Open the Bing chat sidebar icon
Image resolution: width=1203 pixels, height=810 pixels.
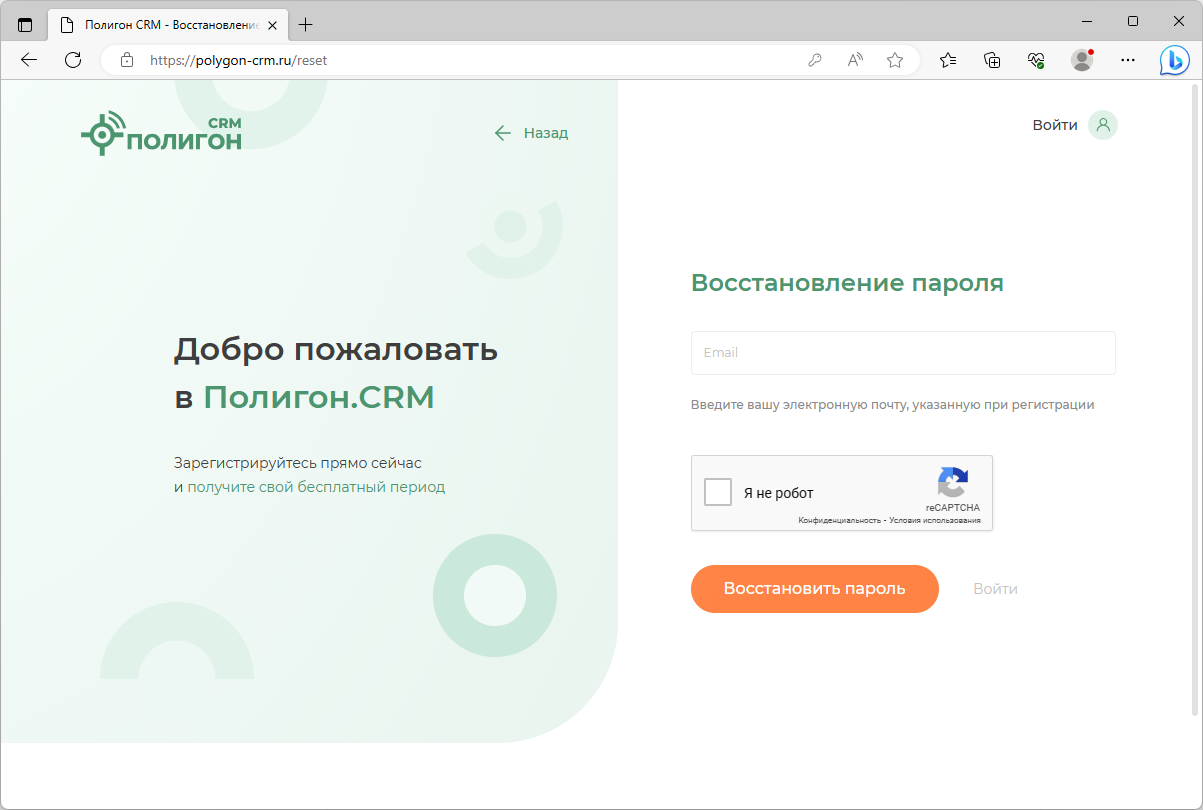[1174, 60]
